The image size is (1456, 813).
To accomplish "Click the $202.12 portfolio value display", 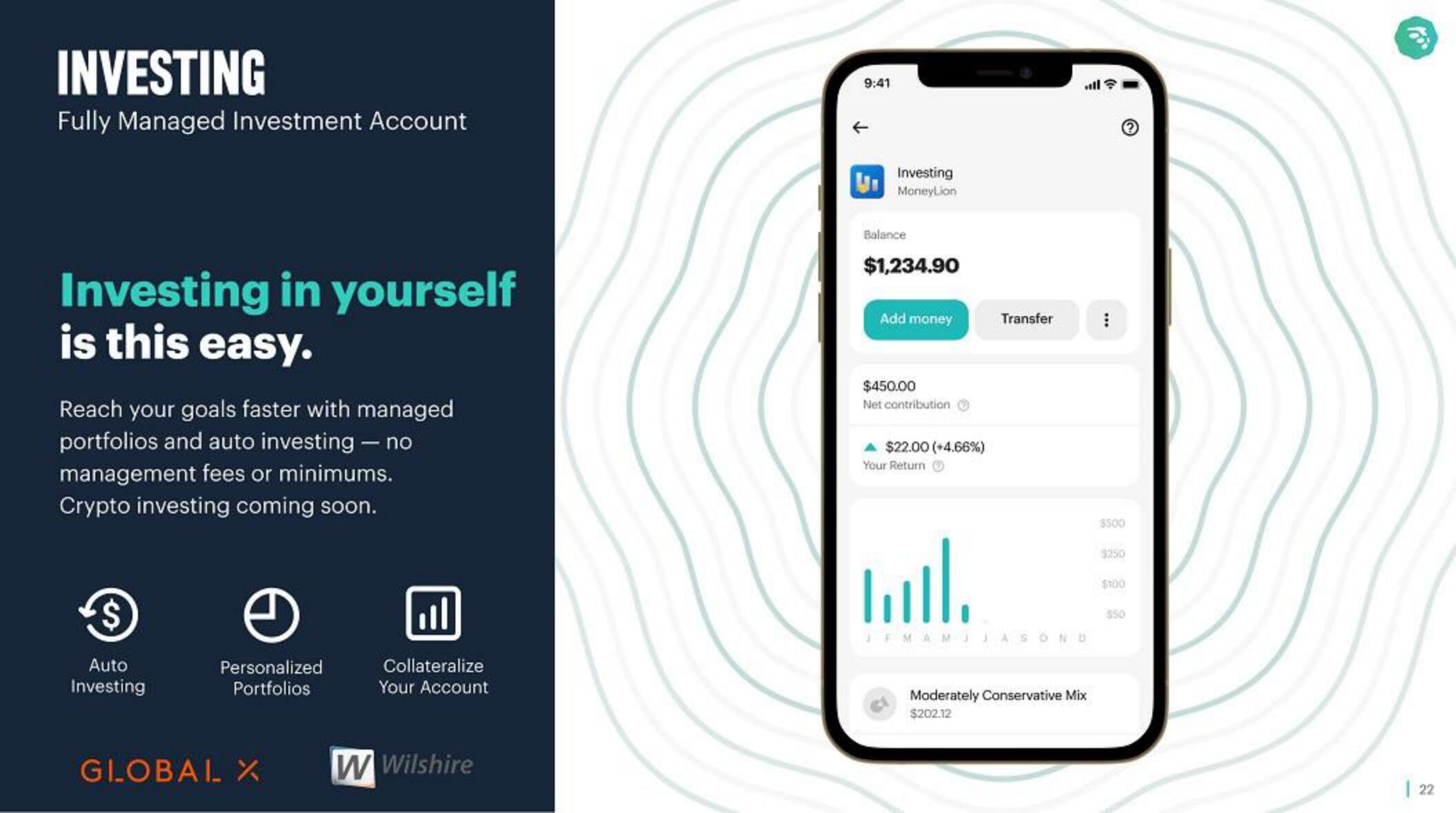I will (x=929, y=714).
